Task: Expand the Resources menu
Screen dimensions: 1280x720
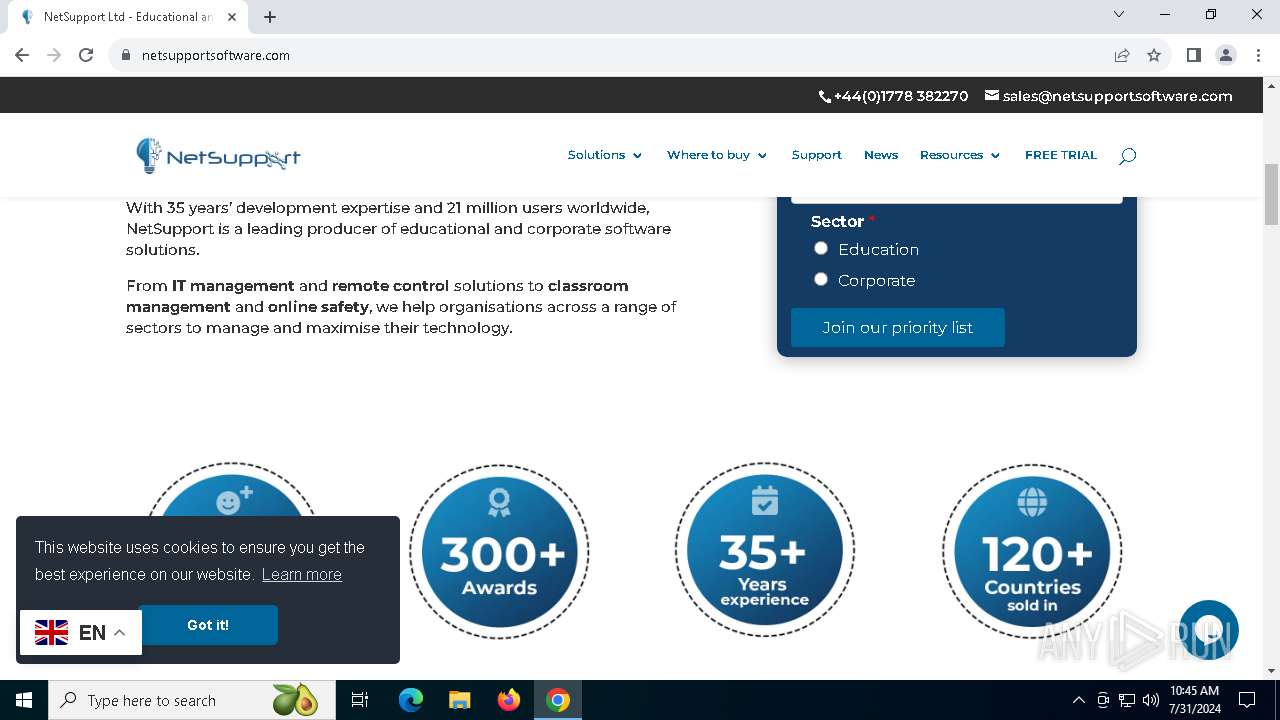Action: (x=960, y=155)
